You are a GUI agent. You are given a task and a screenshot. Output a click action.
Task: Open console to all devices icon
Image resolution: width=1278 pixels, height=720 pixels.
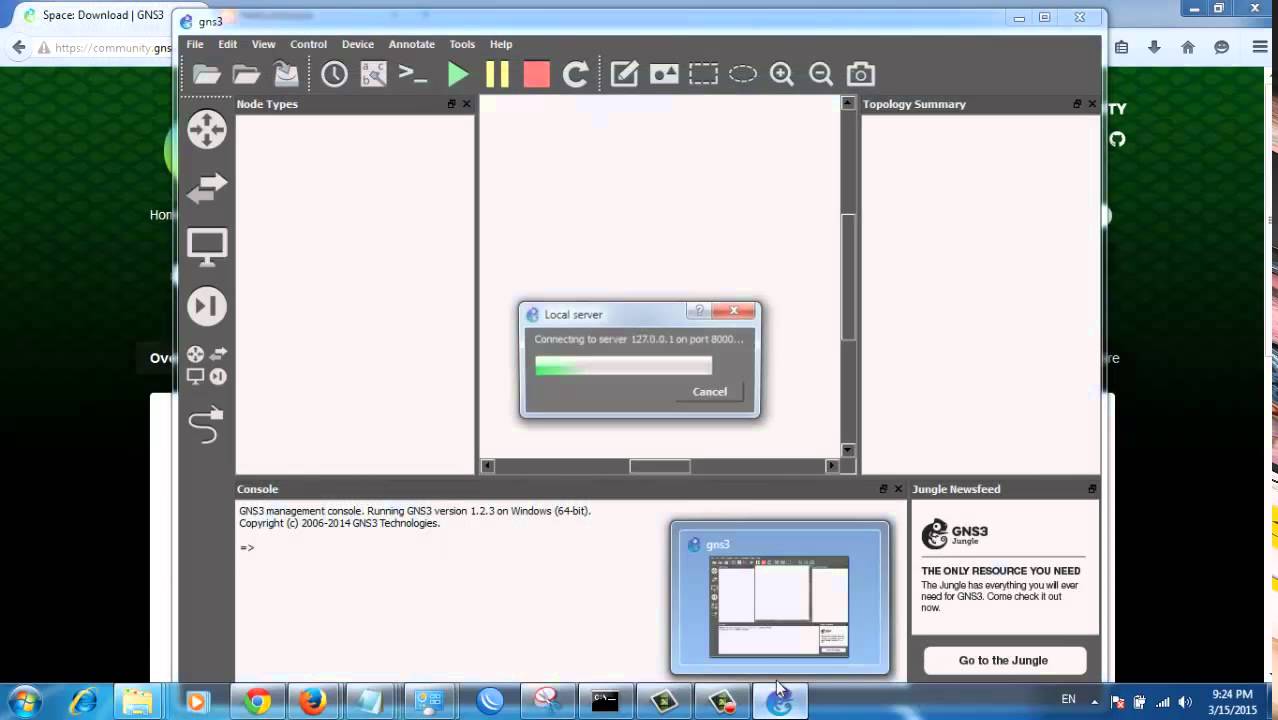coord(412,74)
